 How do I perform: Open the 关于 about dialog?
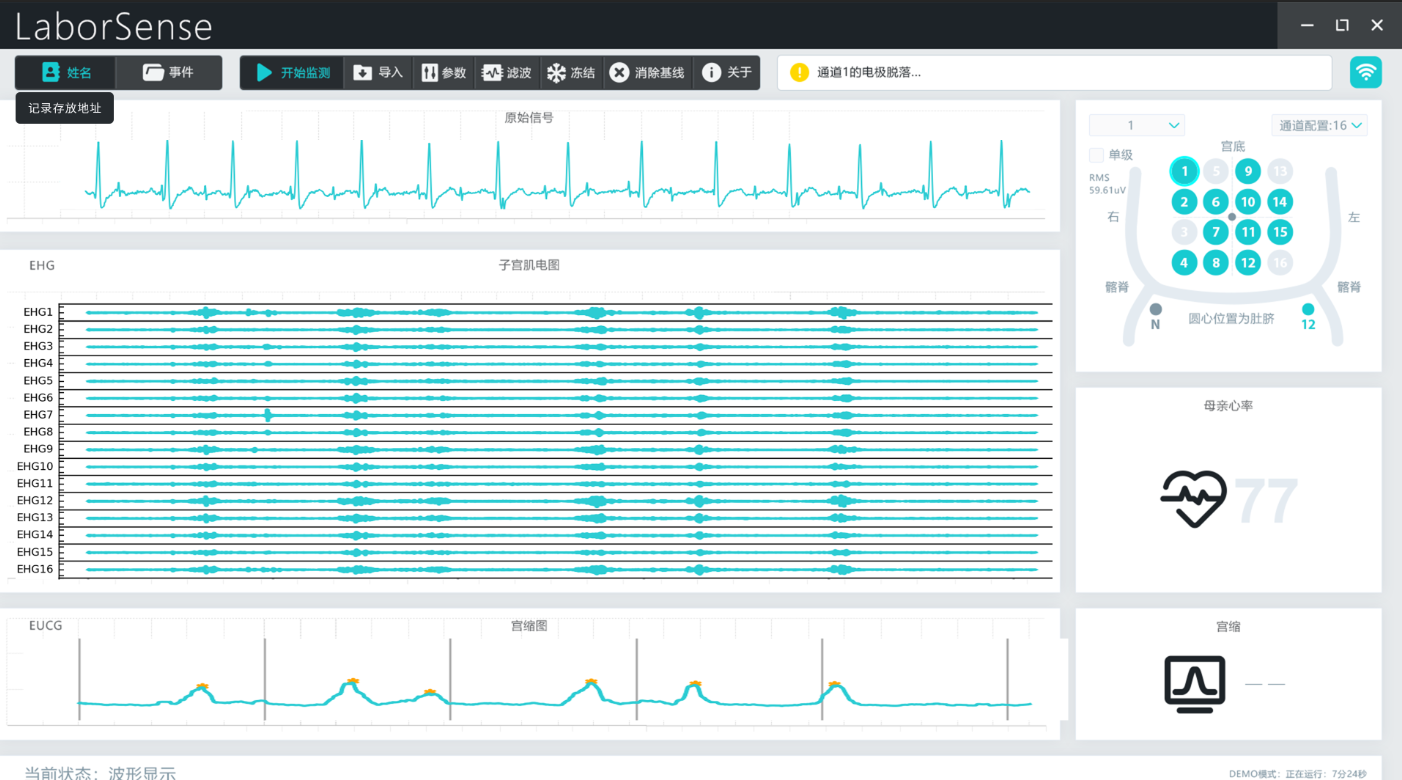tap(727, 73)
